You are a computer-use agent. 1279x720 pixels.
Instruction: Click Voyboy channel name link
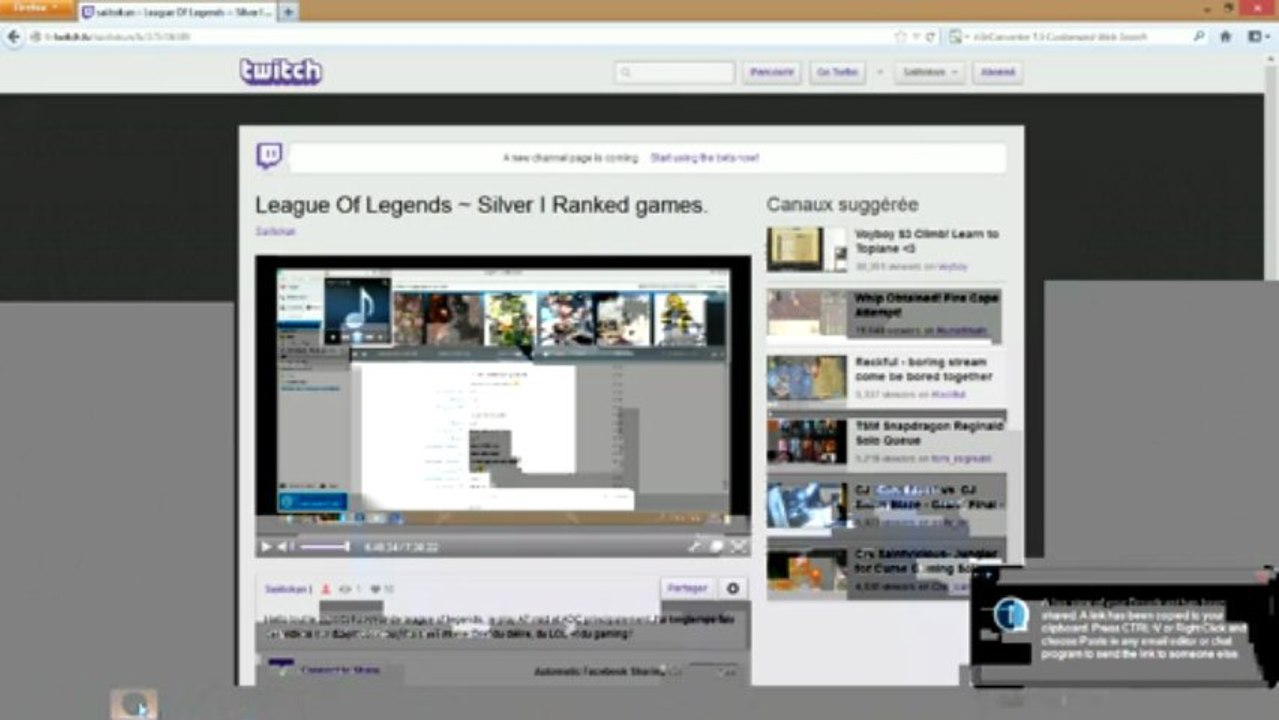953,267
